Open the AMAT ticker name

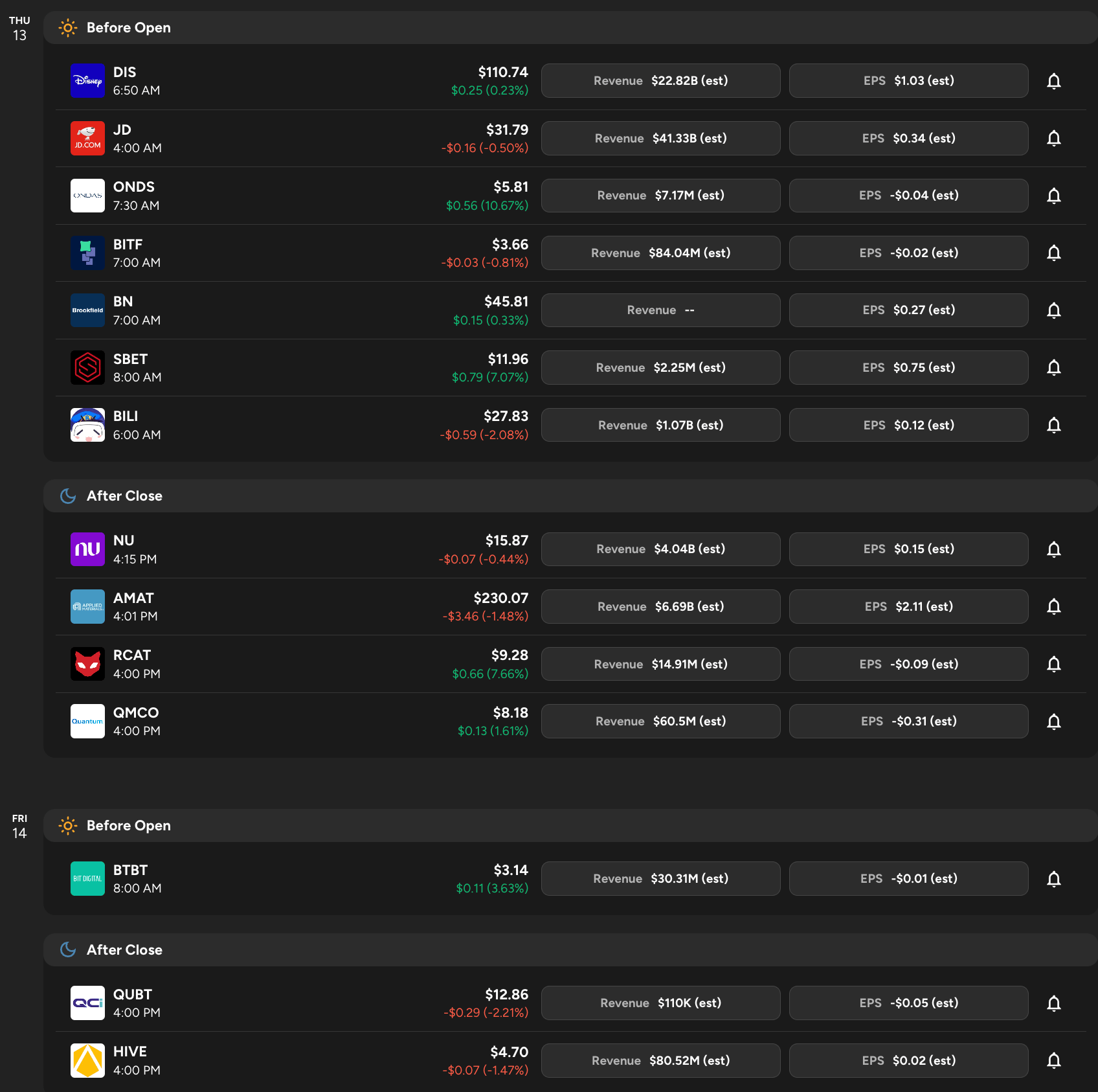click(x=133, y=598)
